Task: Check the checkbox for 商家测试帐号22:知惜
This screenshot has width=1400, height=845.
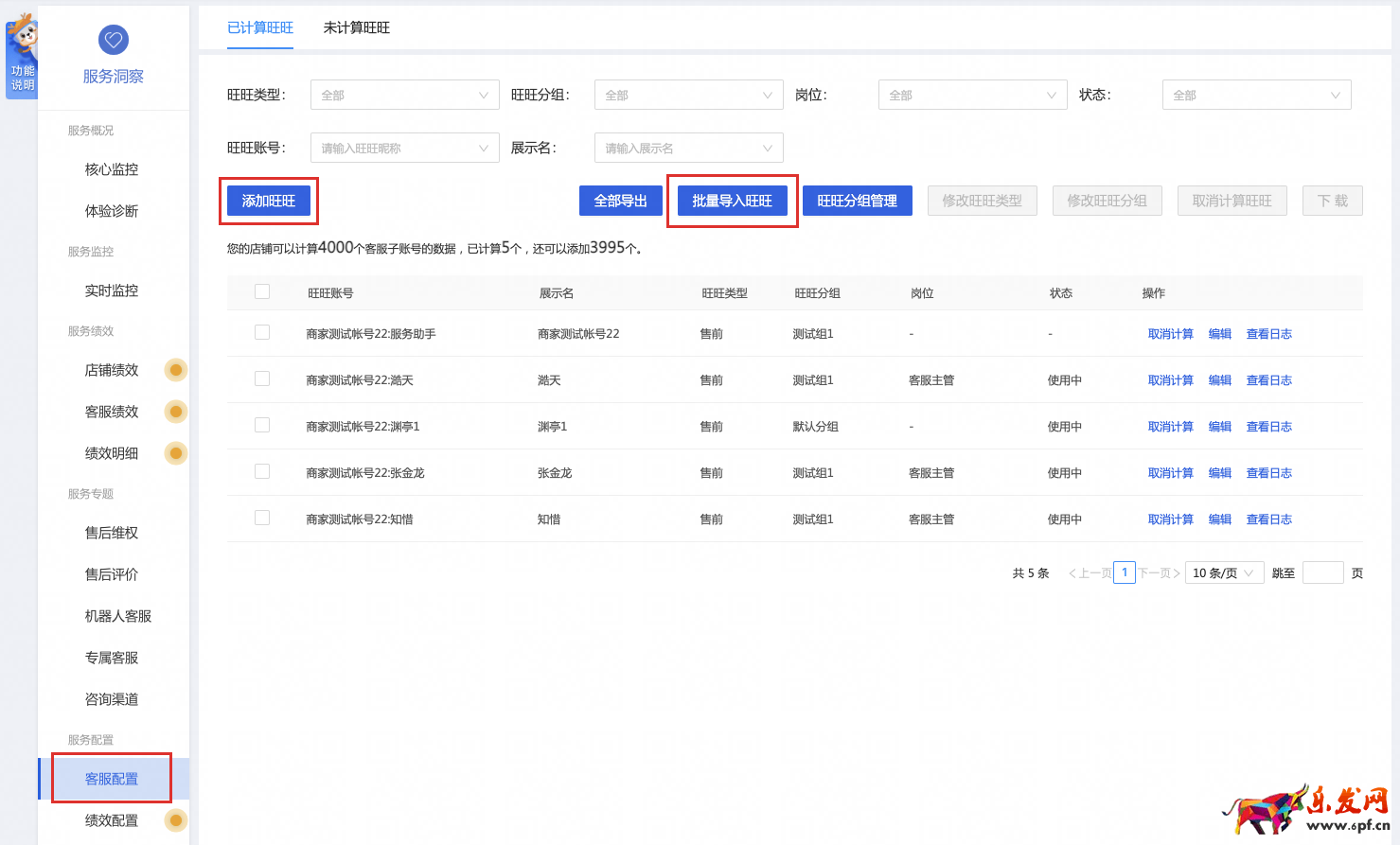Action: point(262,519)
